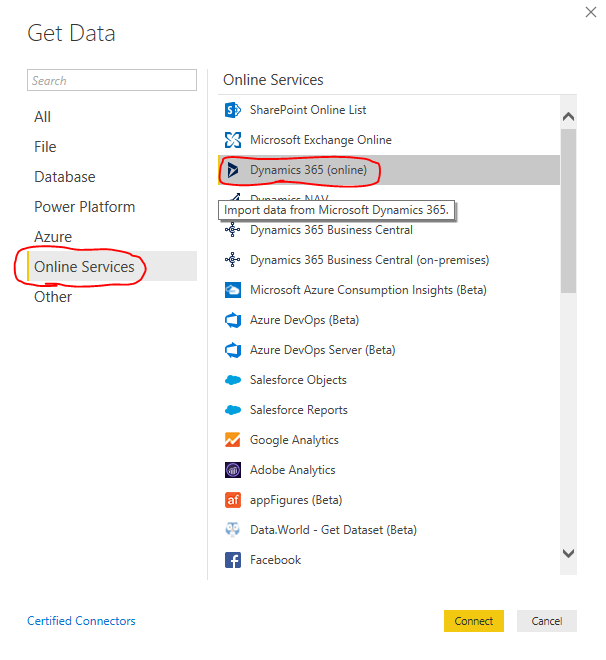Select Google Analytics text
The height and width of the screenshot is (660, 606).
[294, 440]
